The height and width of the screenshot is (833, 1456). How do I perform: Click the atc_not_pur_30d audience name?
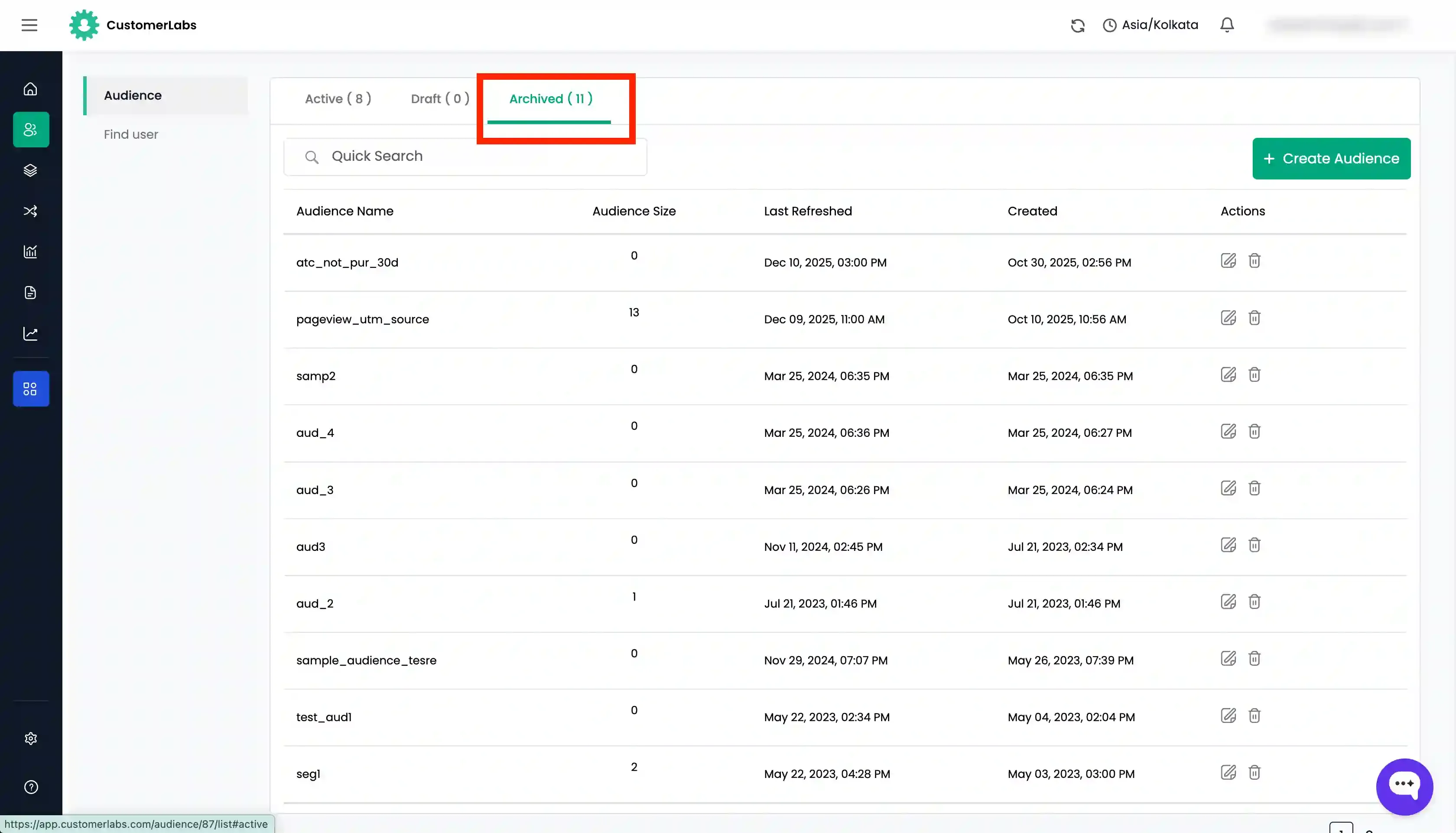347,263
